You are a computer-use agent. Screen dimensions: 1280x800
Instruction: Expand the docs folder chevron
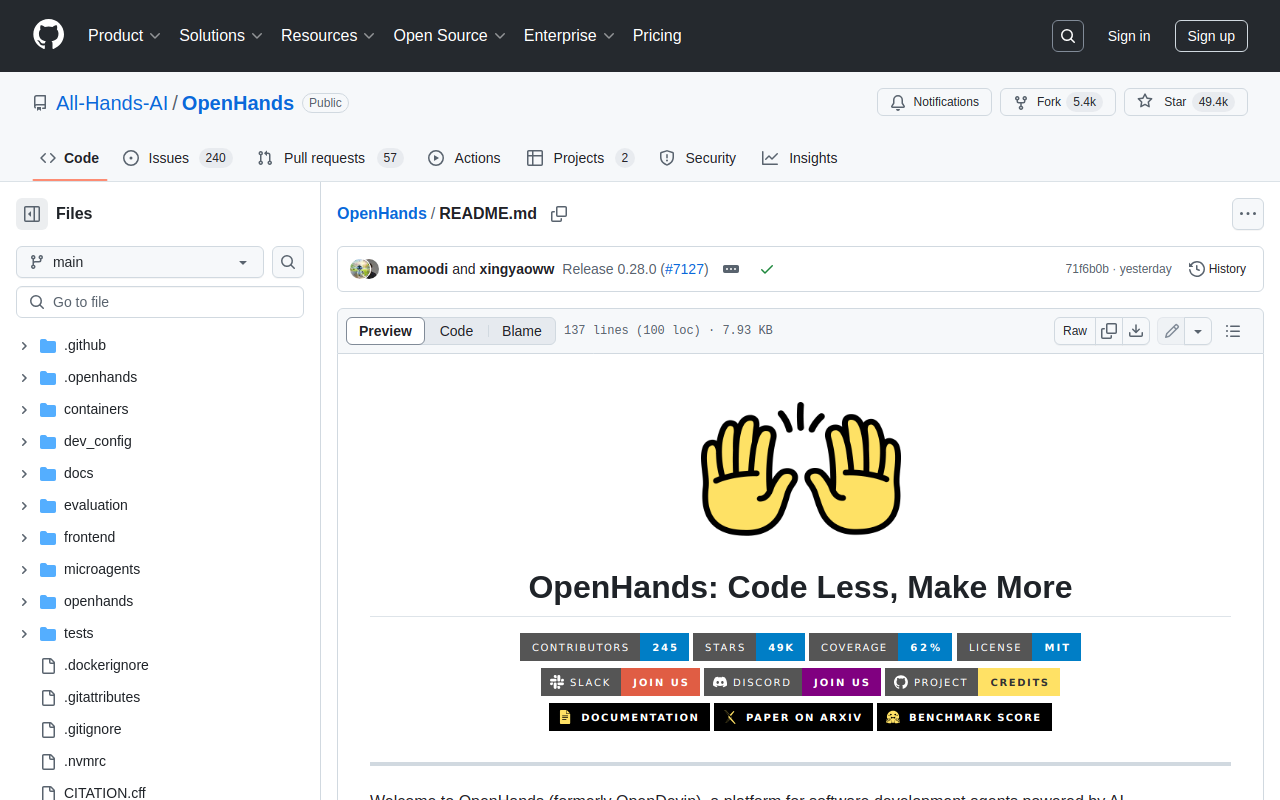(x=24, y=473)
